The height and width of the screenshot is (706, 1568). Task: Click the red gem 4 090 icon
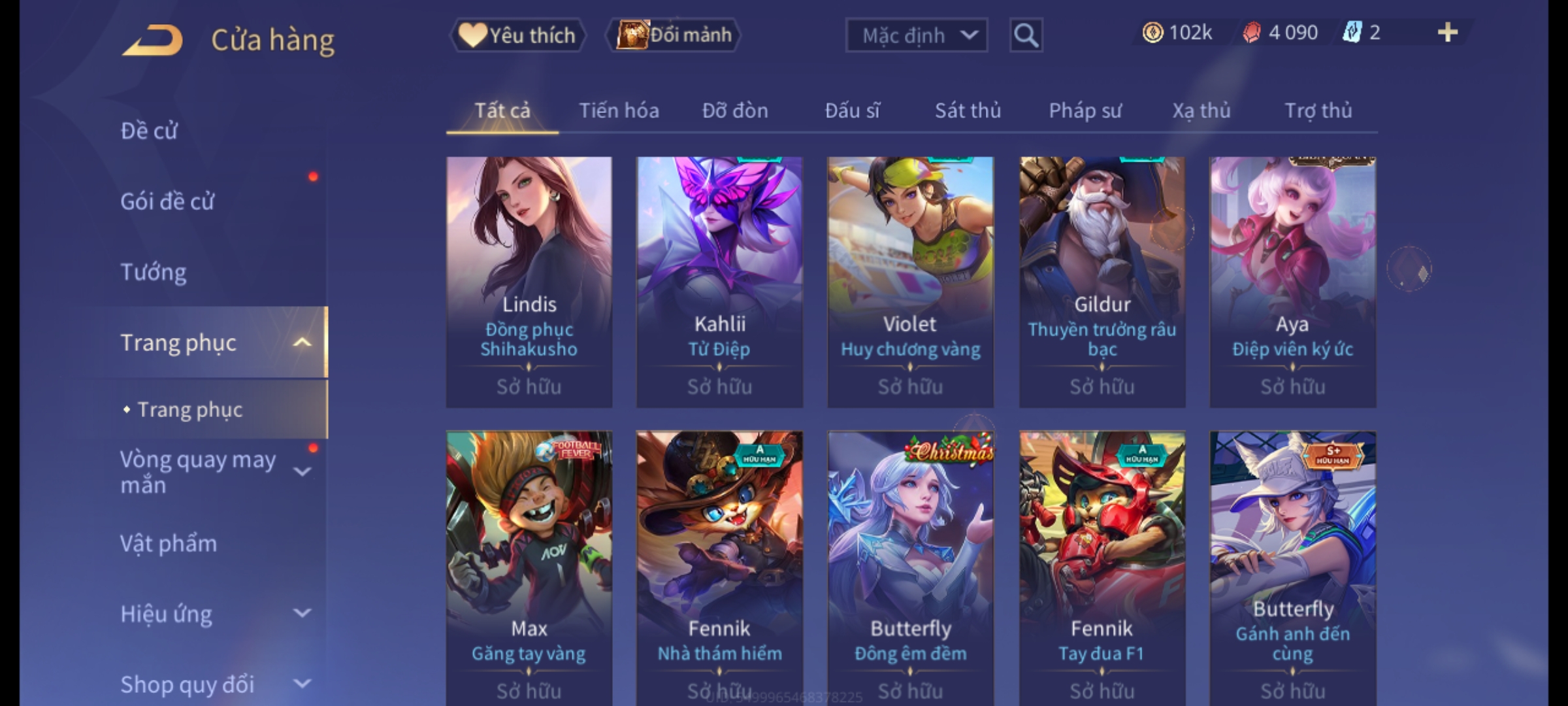pyautogui.click(x=1251, y=33)
